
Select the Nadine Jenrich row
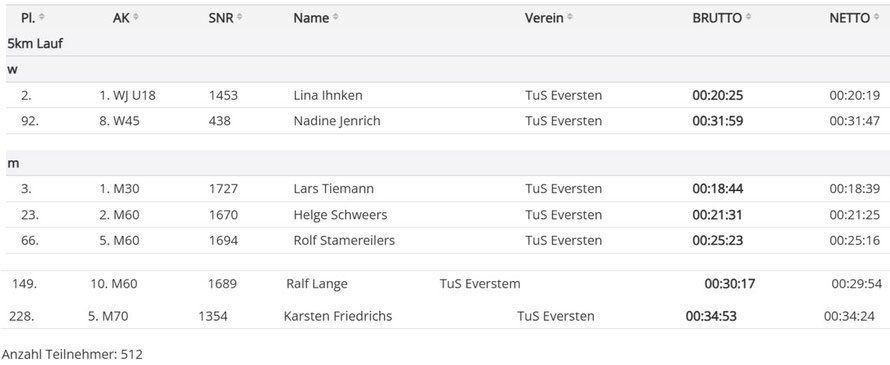[x=448, y=121]
